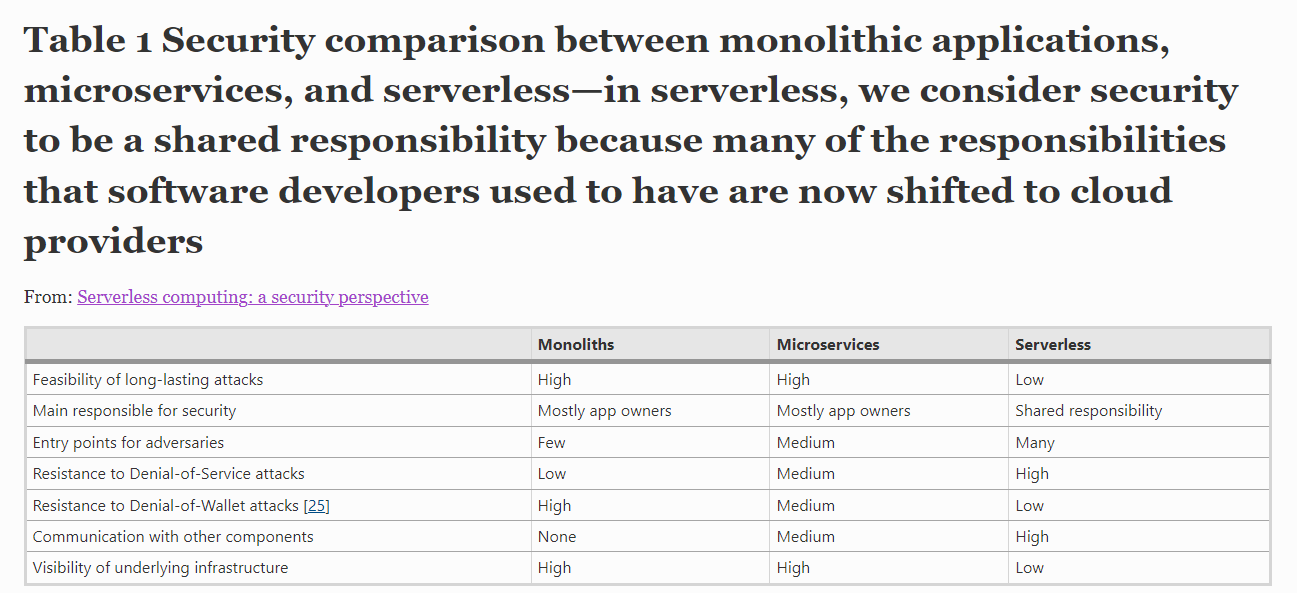Select the None cell in Communication row
This screenshot has width=1297, height=593.
[x=557, y=537]
